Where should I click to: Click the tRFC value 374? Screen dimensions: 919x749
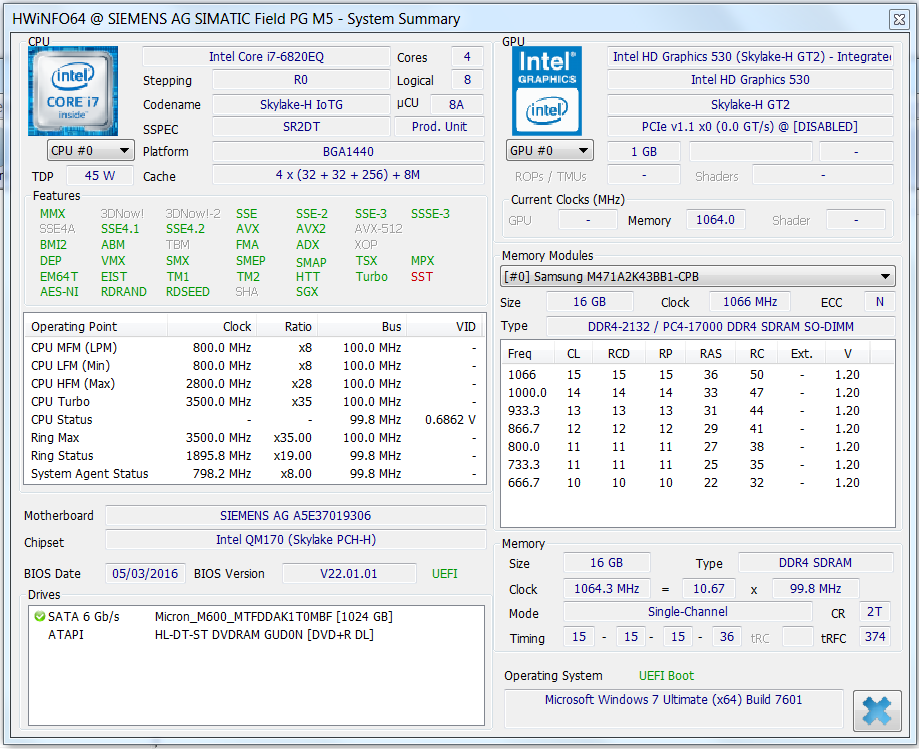pyautogui.click(x=874, y=636)
